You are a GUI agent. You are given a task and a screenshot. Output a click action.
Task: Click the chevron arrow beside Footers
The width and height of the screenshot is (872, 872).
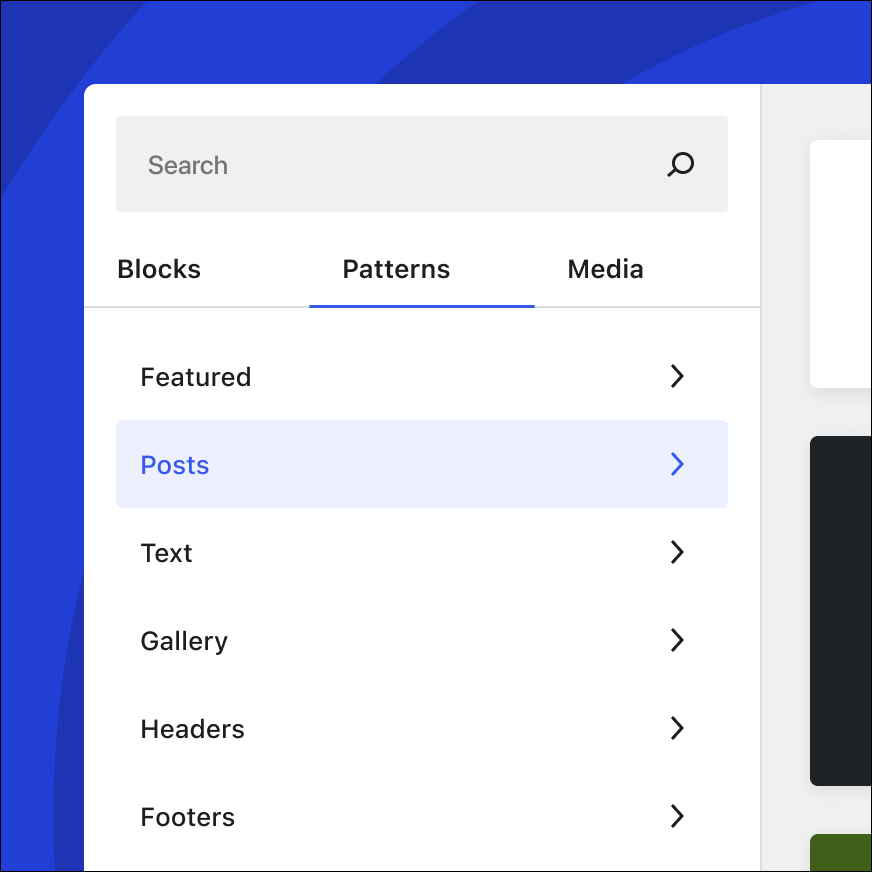pos(677,816)
